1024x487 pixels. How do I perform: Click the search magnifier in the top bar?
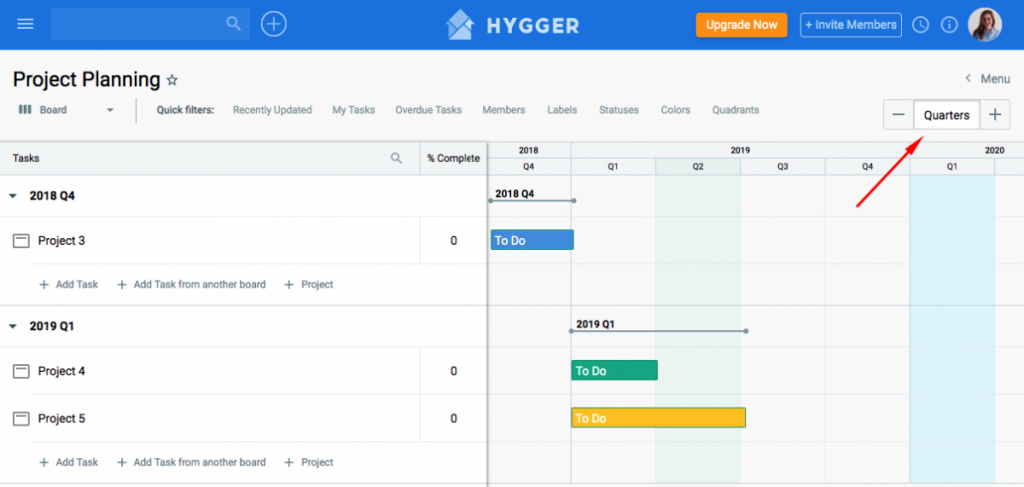click(x=233, y=24)
